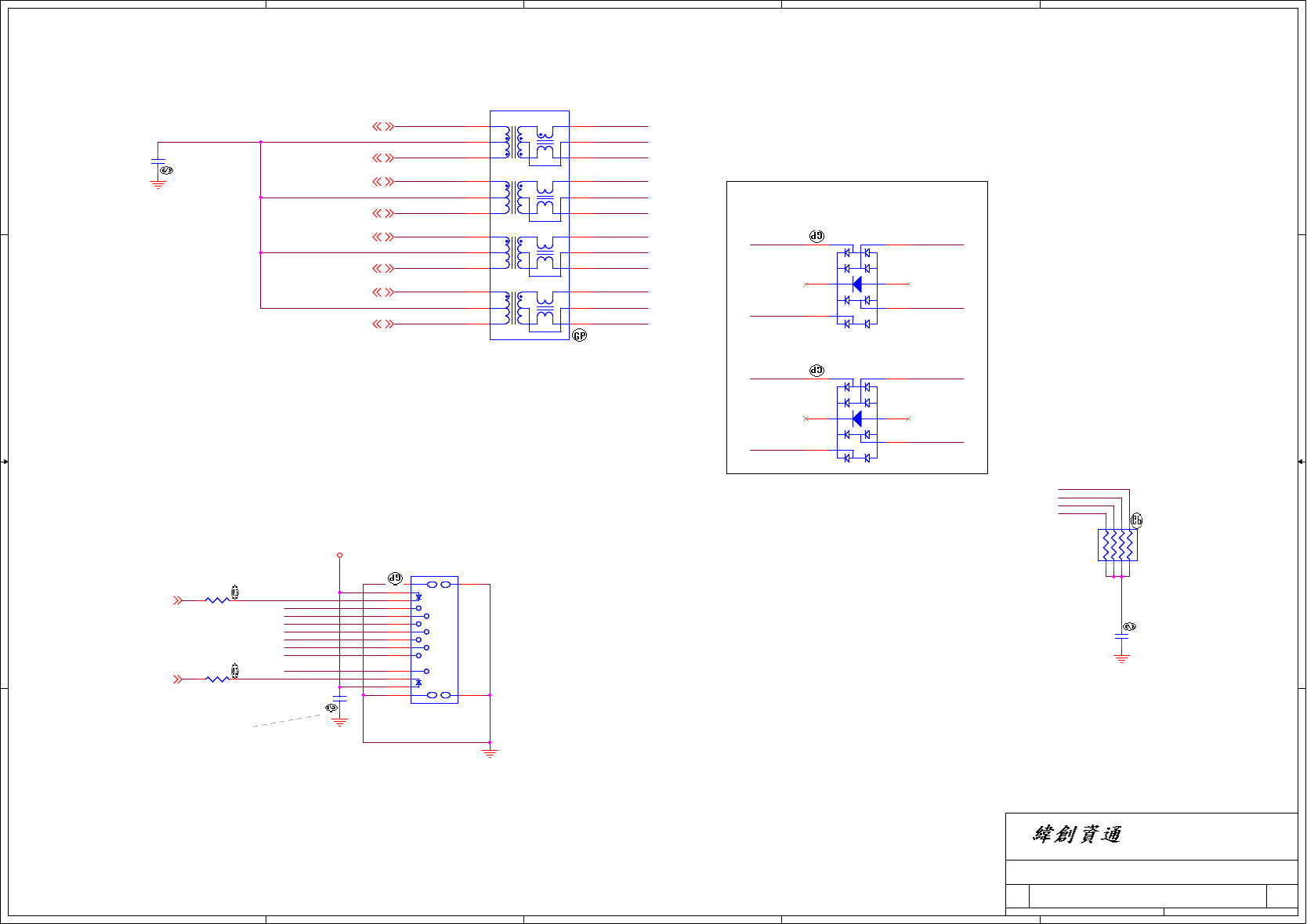
Task: Select the no-connect X left of upper diode array
Action: click(x=806, y=284)
